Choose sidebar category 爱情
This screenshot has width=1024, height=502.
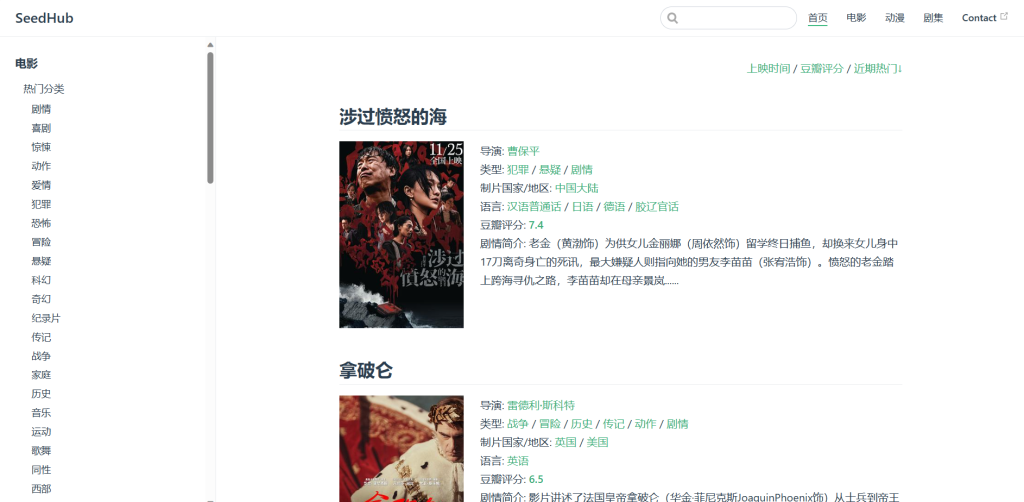click(41, 185)
